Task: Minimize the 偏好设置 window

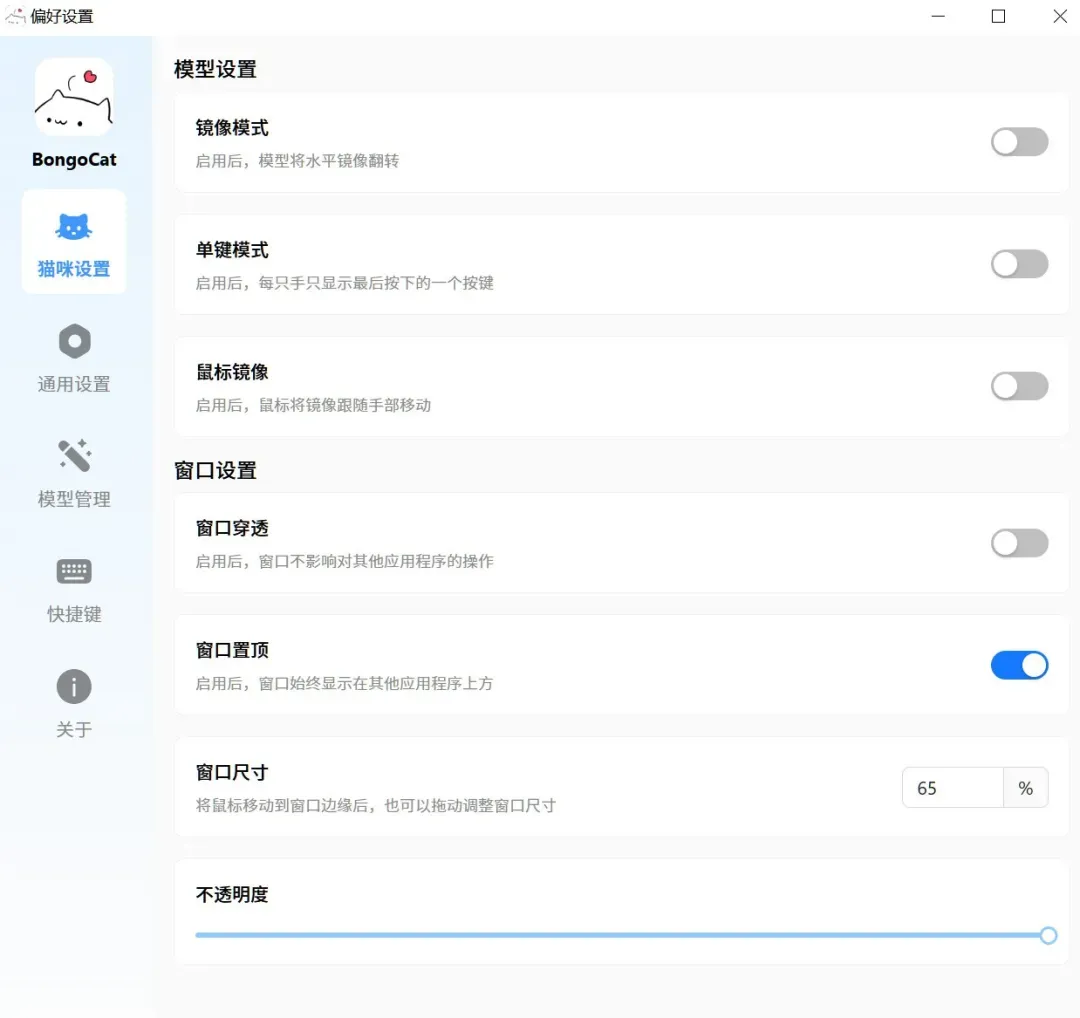Action: (938, 16)
